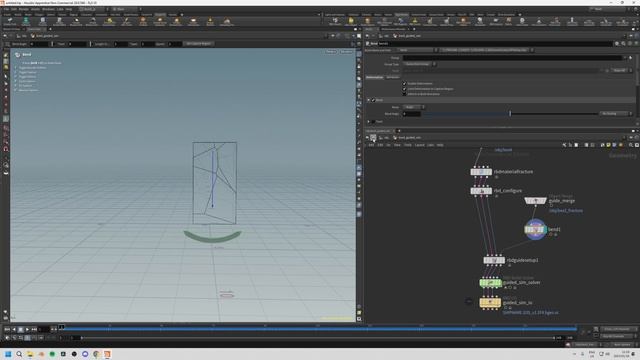The width and height of the screenshot is (640, 360).
Task: Open the scaling dropdown beside Bend Angle slider
Action: (x=617, y=113)
